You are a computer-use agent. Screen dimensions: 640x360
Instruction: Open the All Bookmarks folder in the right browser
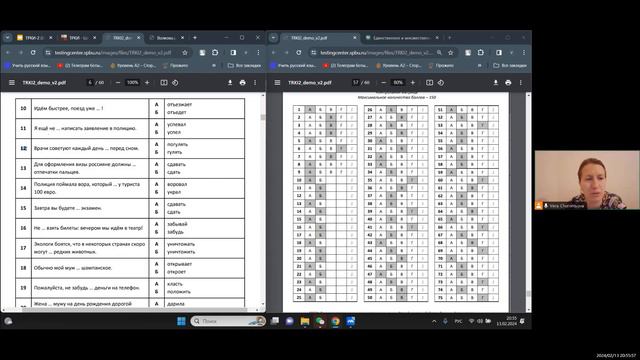[x=510, y=65]
